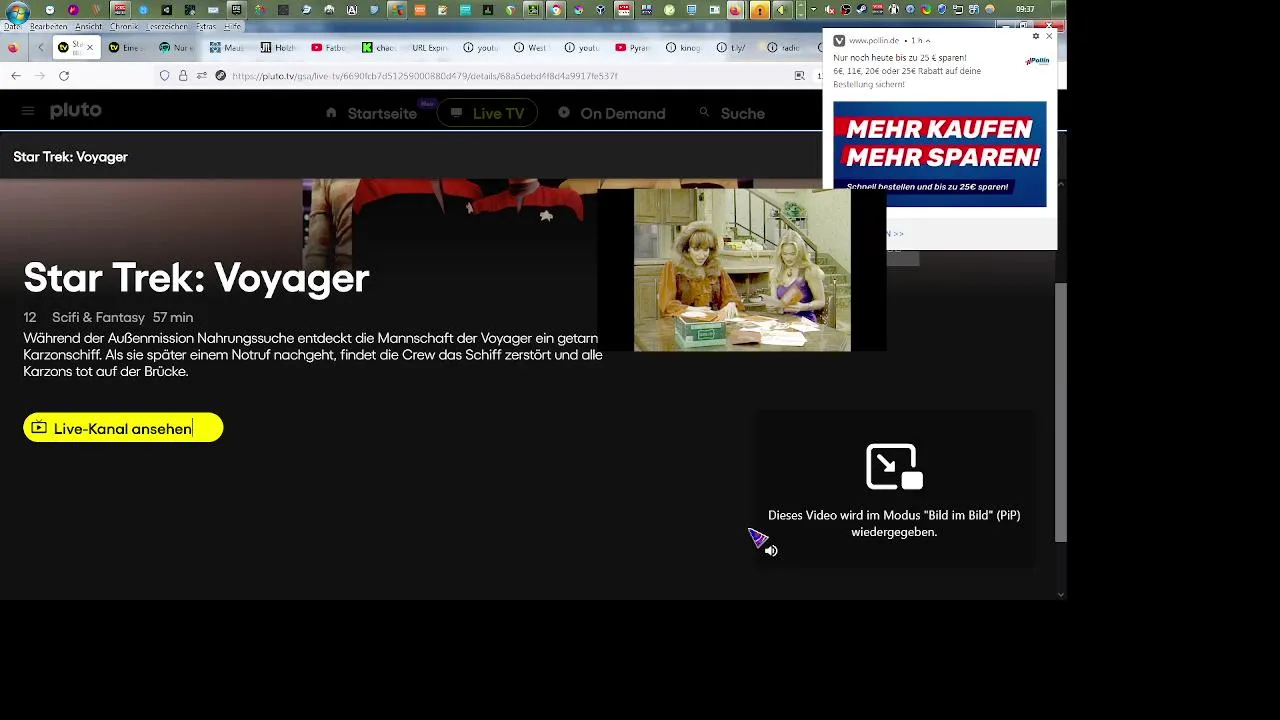Screen dimensions: 1280x720
Task: Switch to the 'kinog' tab
Action: [683, 47]
